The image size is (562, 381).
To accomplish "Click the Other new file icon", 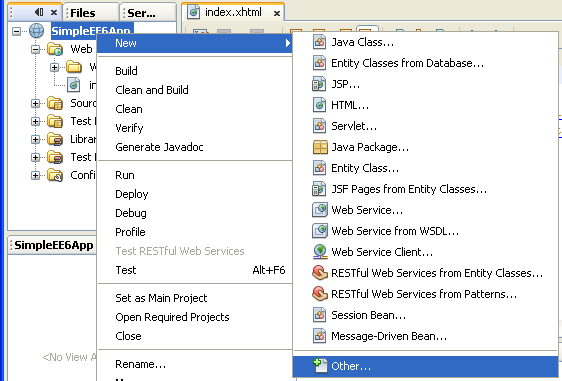I will coord(320,366).
